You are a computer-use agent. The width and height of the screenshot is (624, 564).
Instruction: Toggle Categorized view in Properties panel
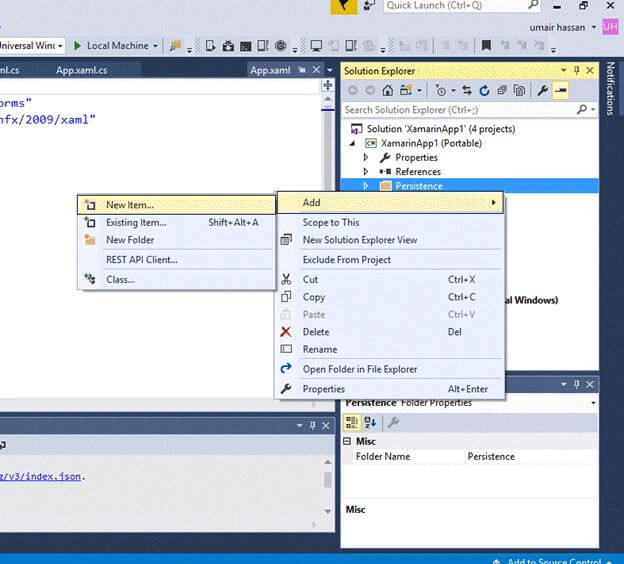353,423
